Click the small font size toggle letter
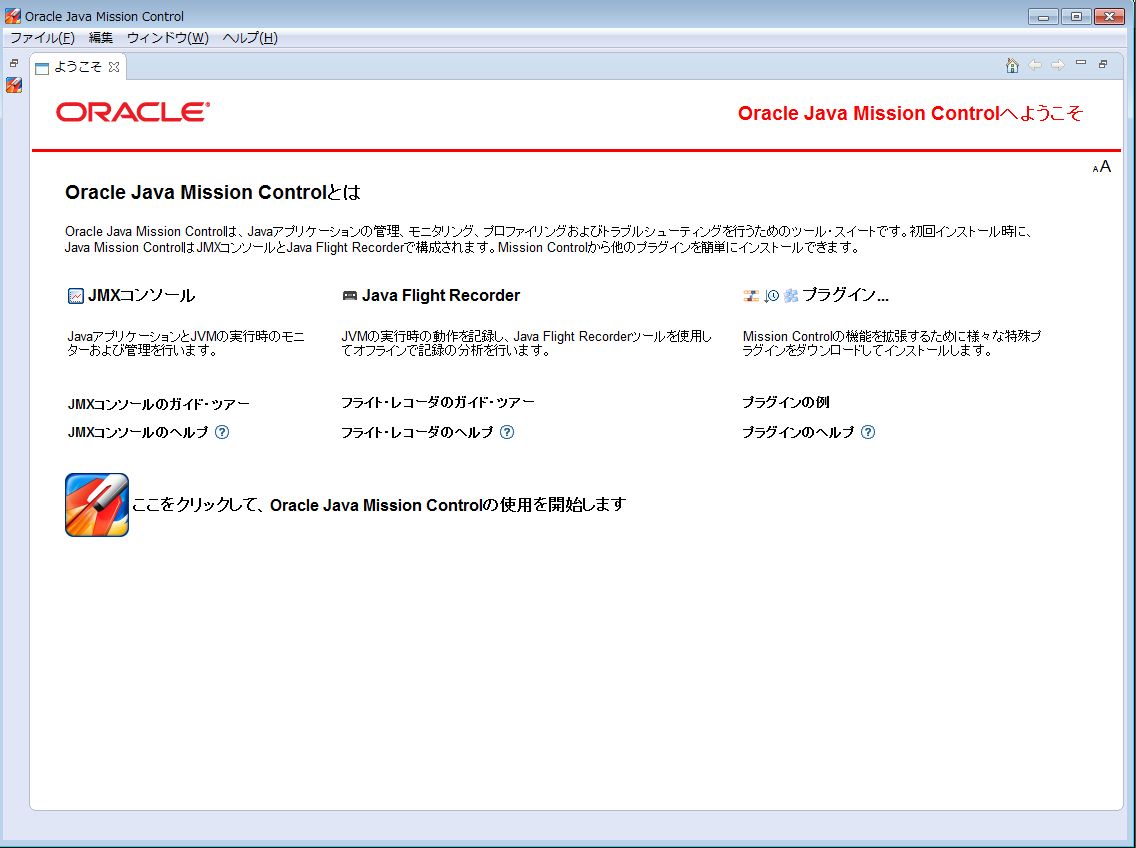Screen dimensions: 1136x848 click(x=1095, y=167)
